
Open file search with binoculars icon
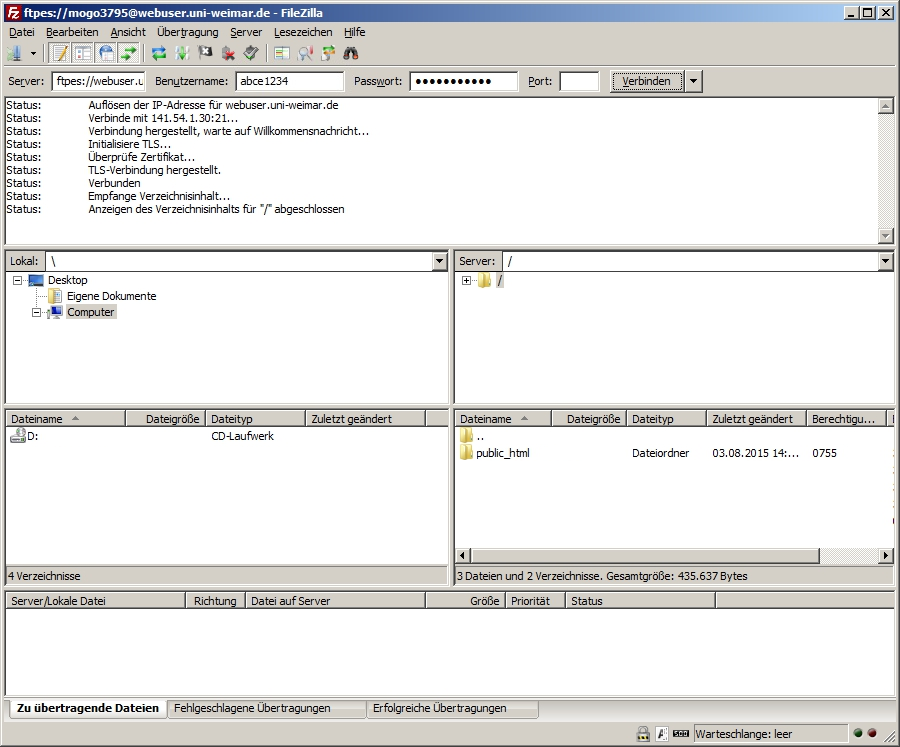[x=351, y=53]
